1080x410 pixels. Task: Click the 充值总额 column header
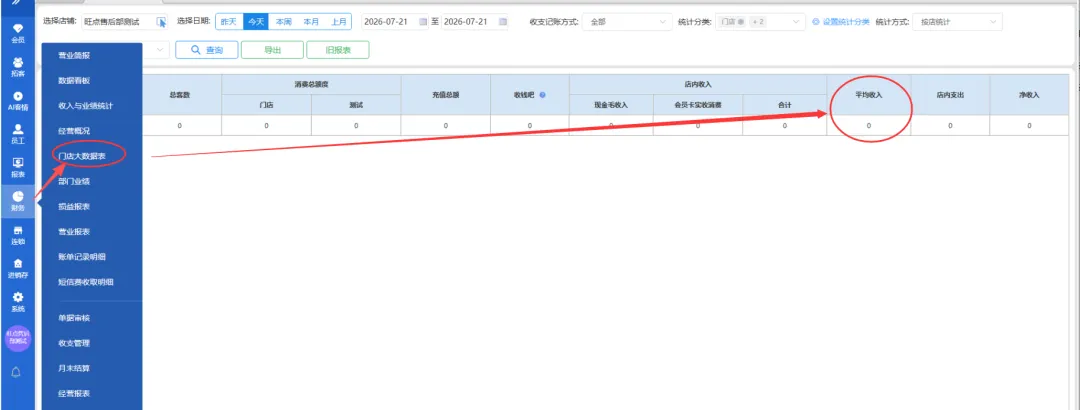tap(446, 95)
